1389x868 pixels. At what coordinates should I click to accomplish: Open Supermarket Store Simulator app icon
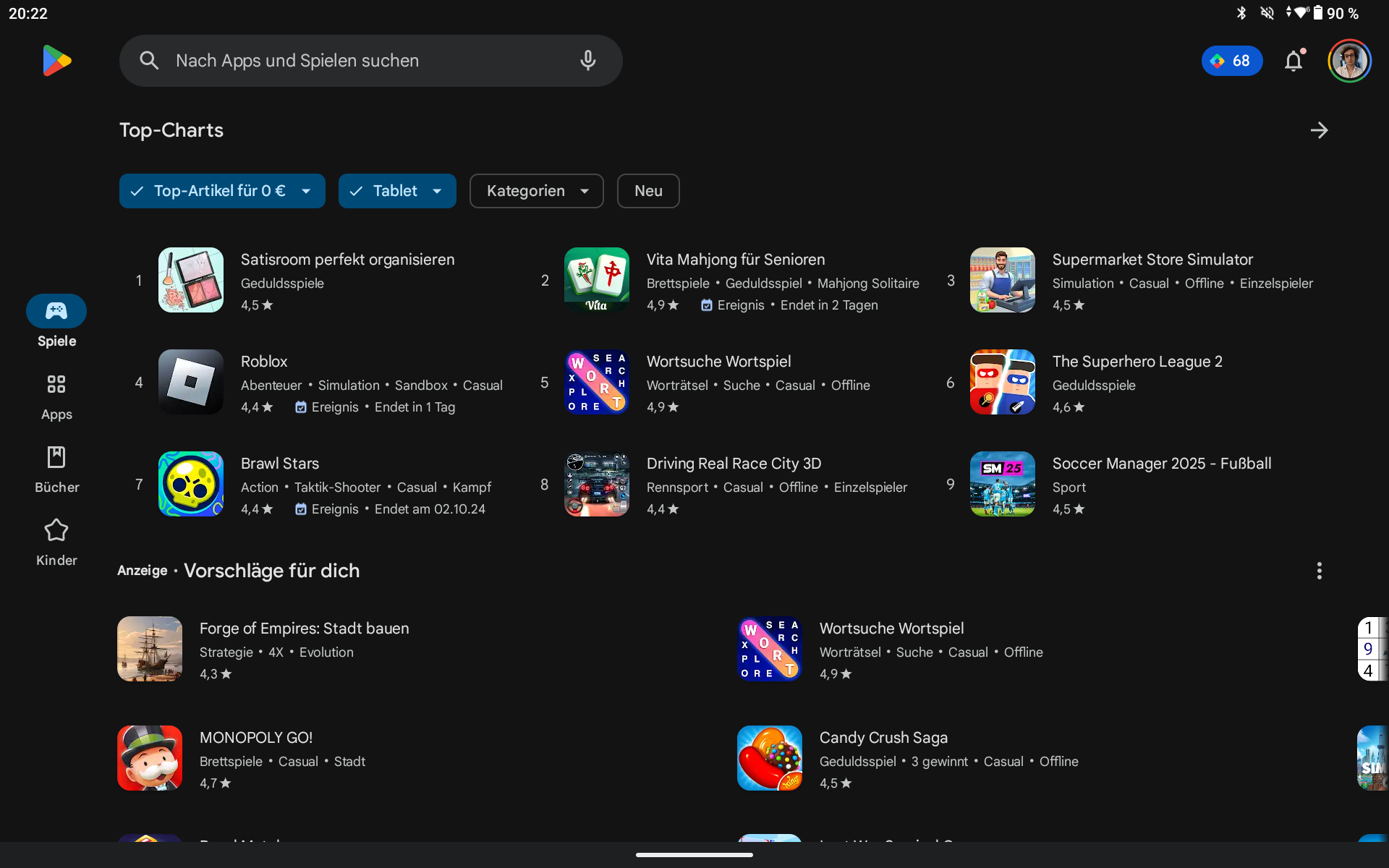(1003, 280)
